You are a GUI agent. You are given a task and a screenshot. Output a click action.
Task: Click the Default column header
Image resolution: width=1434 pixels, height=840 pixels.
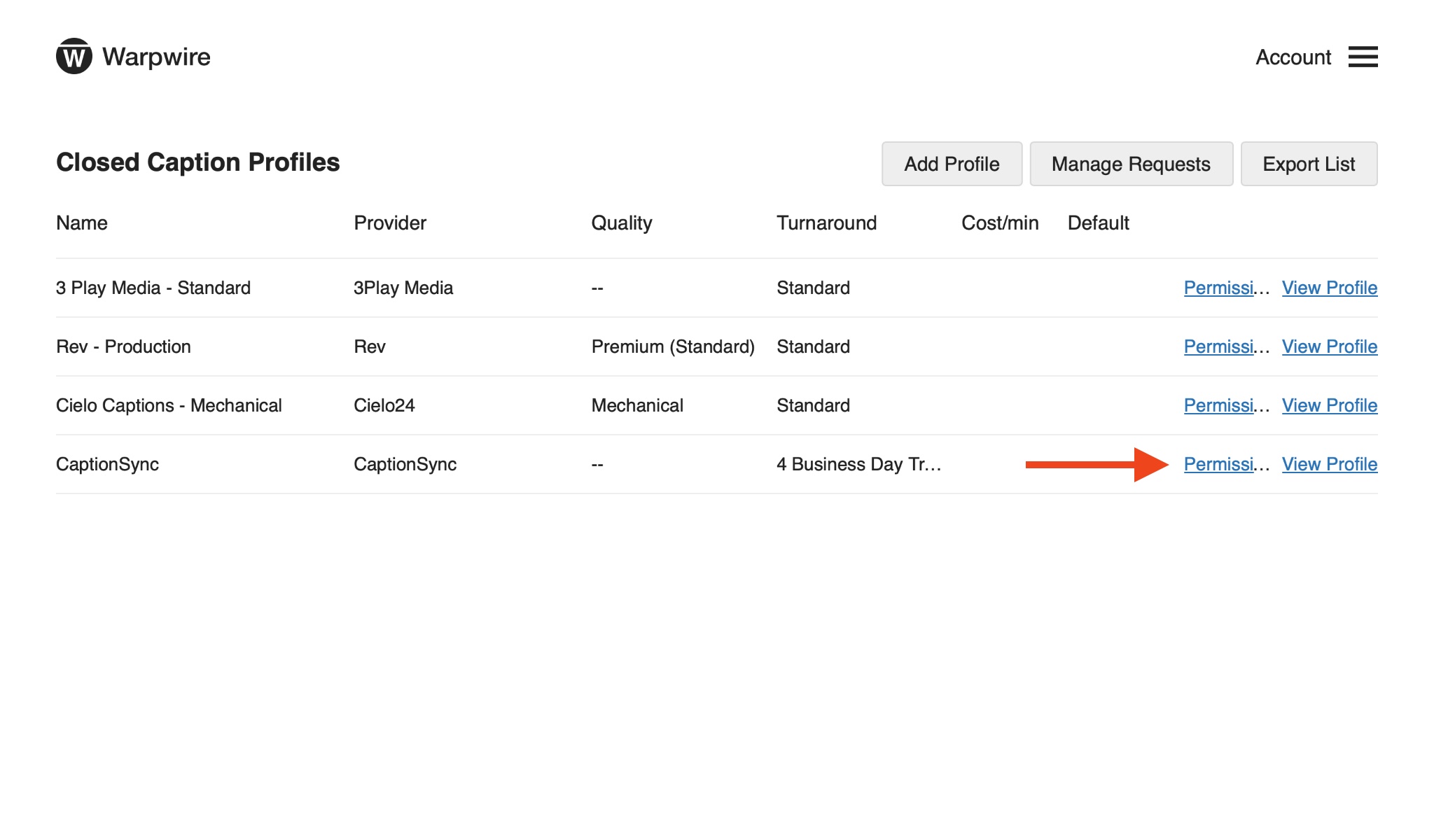pyautogui.click(x=1099, y=223)
